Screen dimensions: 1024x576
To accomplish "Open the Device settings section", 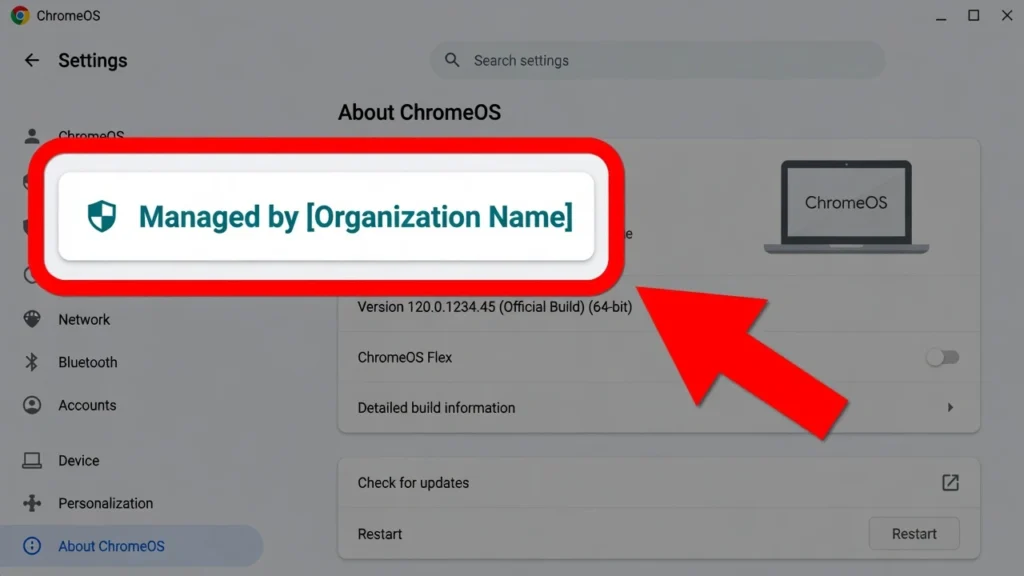I will 78,460.
